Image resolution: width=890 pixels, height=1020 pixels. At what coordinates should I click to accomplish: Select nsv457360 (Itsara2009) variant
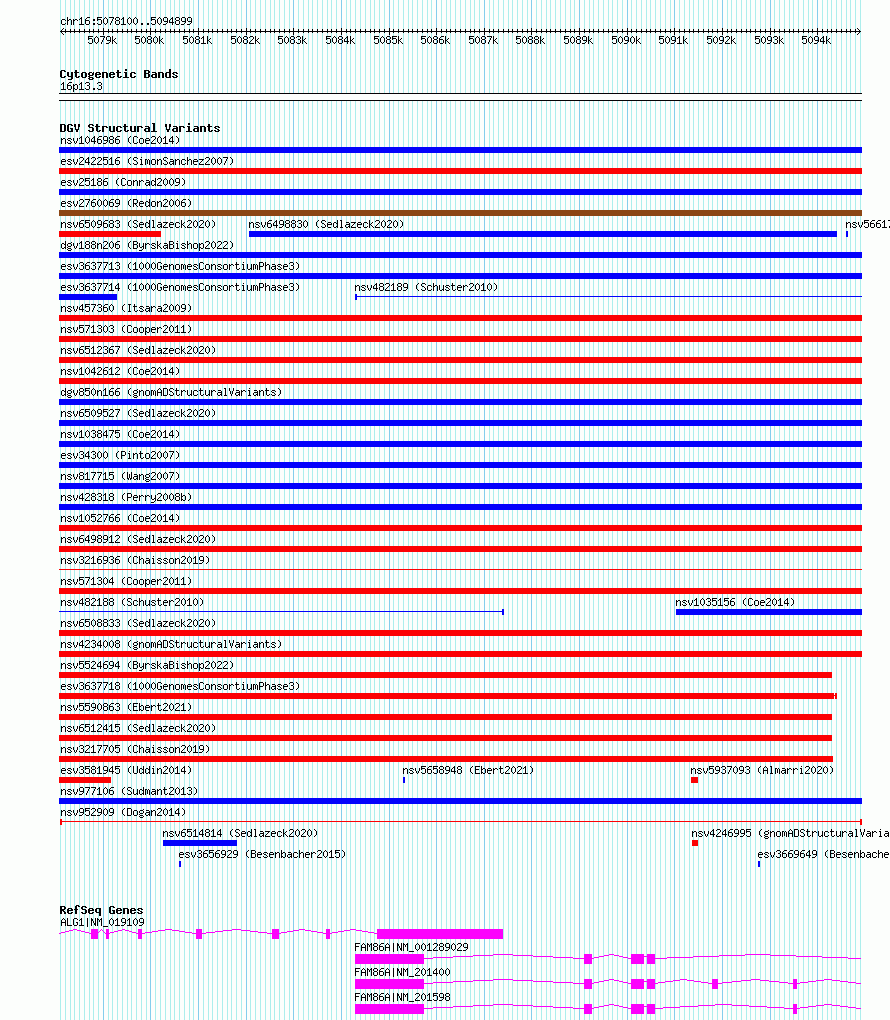tap(126, 308)
